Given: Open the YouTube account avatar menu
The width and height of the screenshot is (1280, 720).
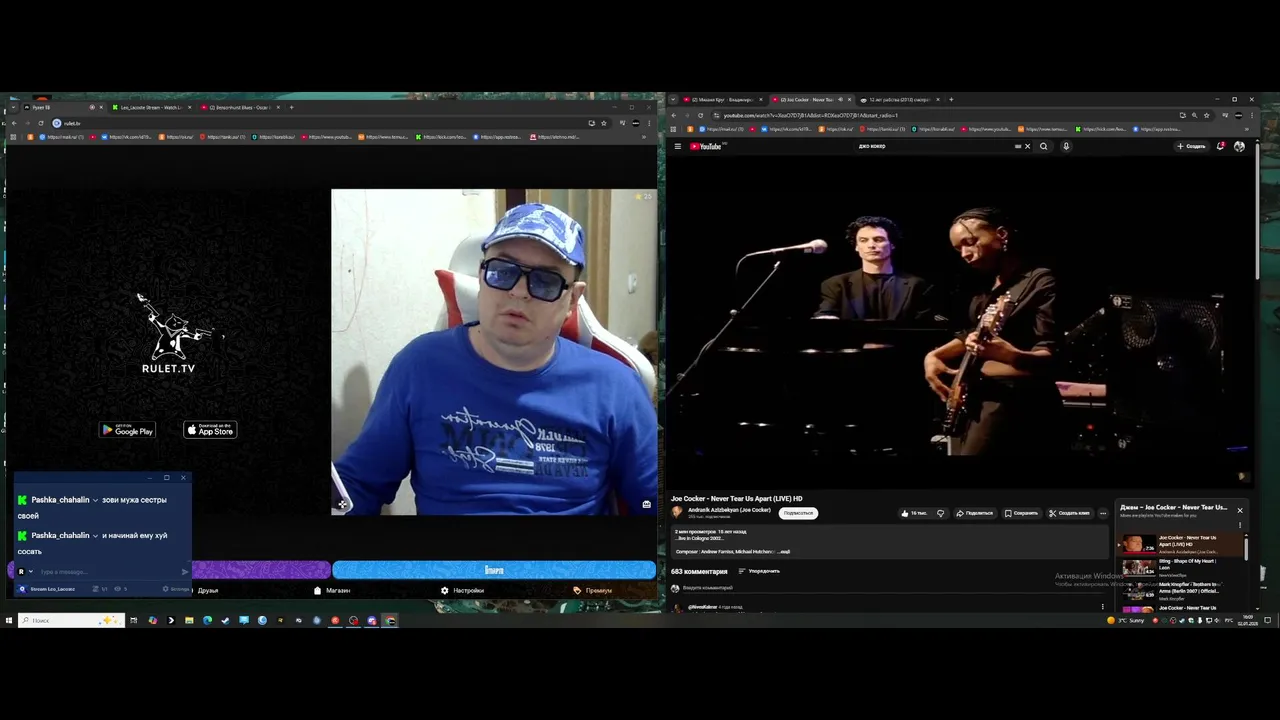Looking at the screenshot, I should (1239, 146).
